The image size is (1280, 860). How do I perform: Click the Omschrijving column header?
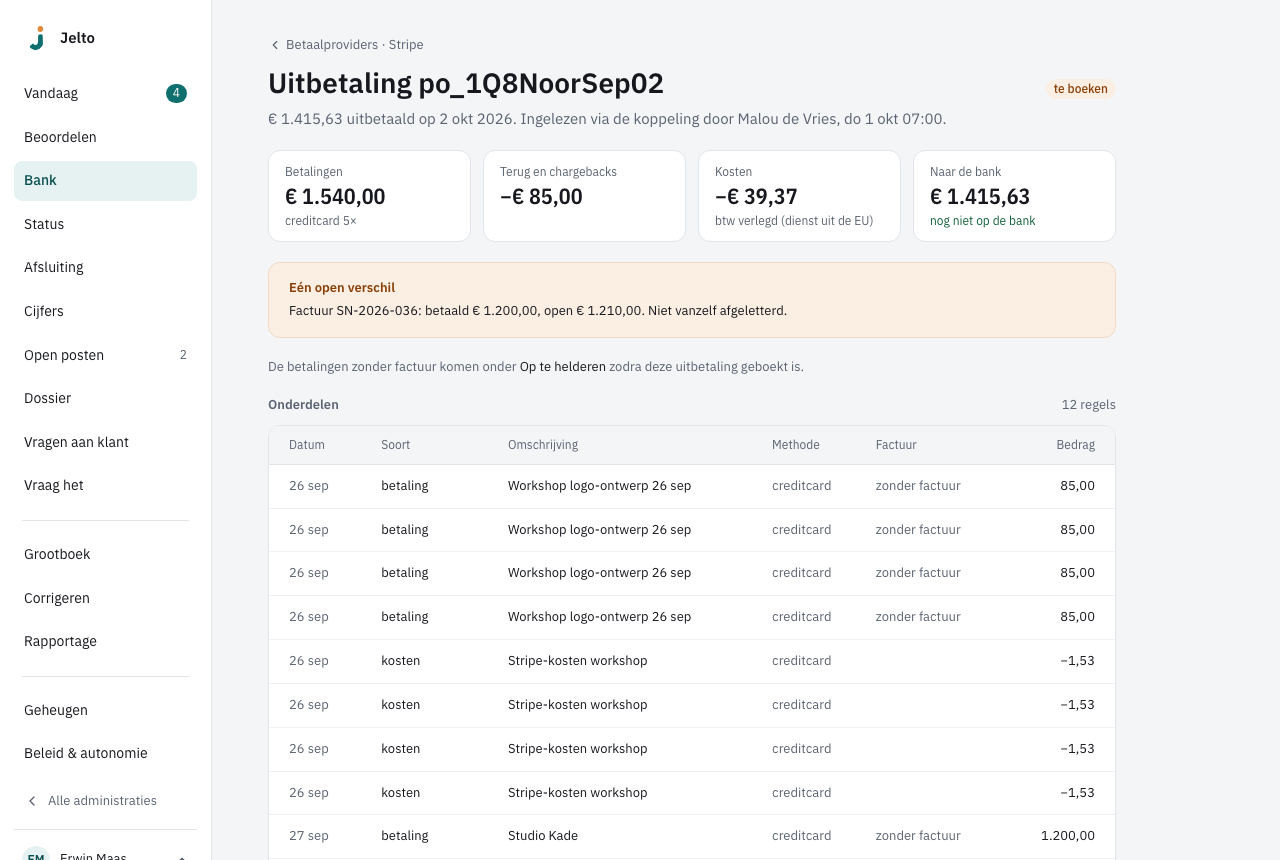point(543,445)
